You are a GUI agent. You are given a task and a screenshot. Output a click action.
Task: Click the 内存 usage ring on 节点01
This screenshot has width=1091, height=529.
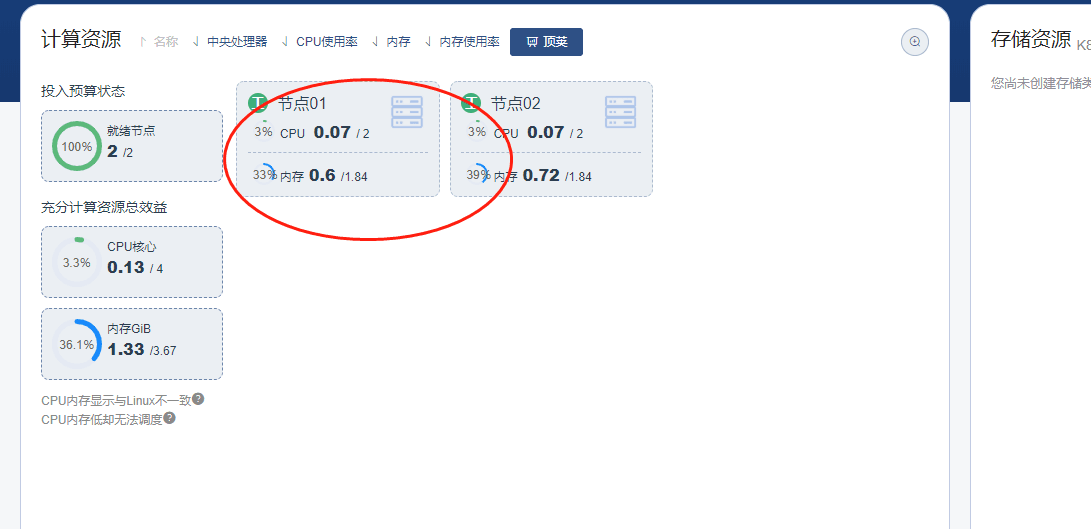click(264, 175)
